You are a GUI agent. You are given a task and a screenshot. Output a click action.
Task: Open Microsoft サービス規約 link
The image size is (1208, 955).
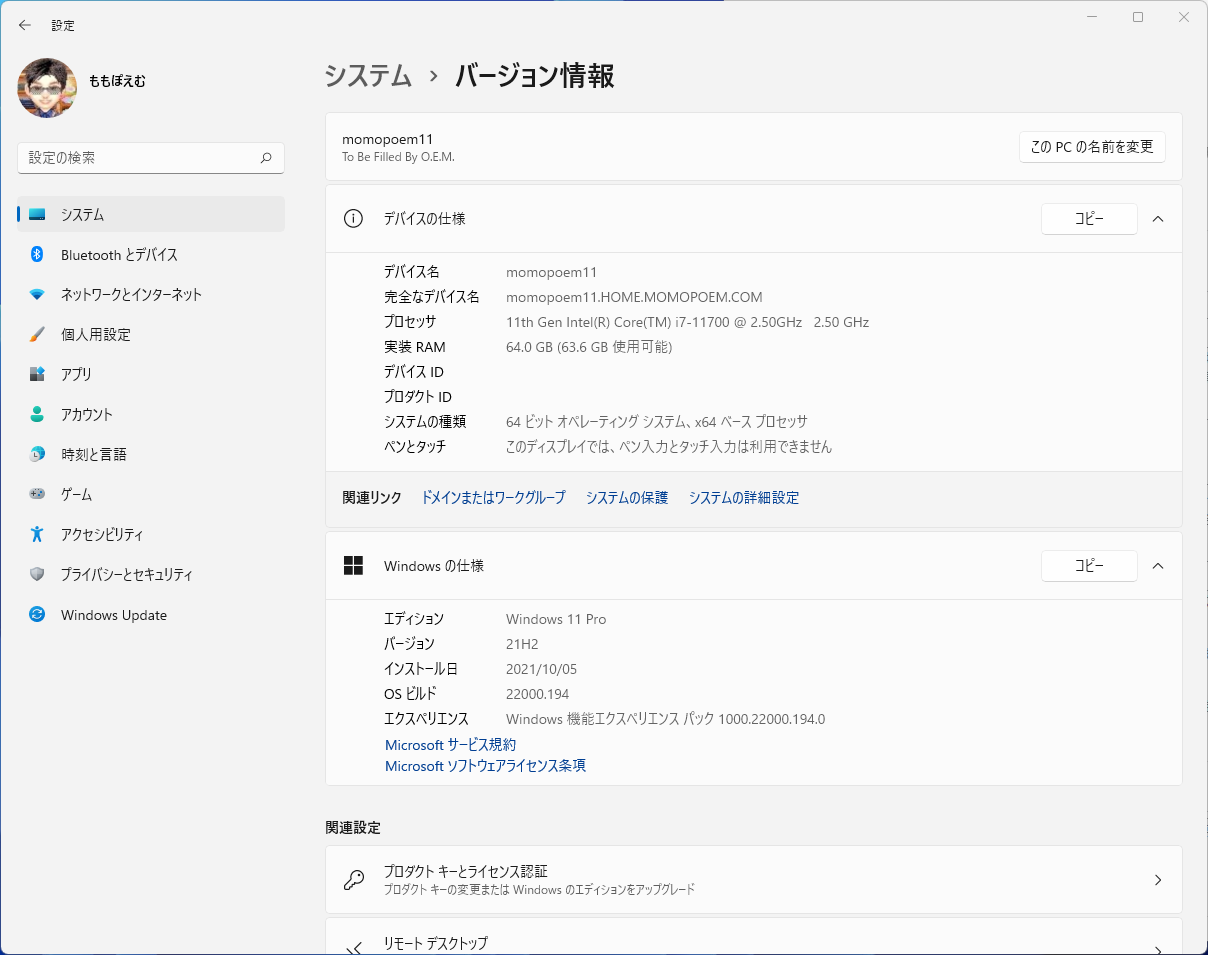tap(451, 745)
